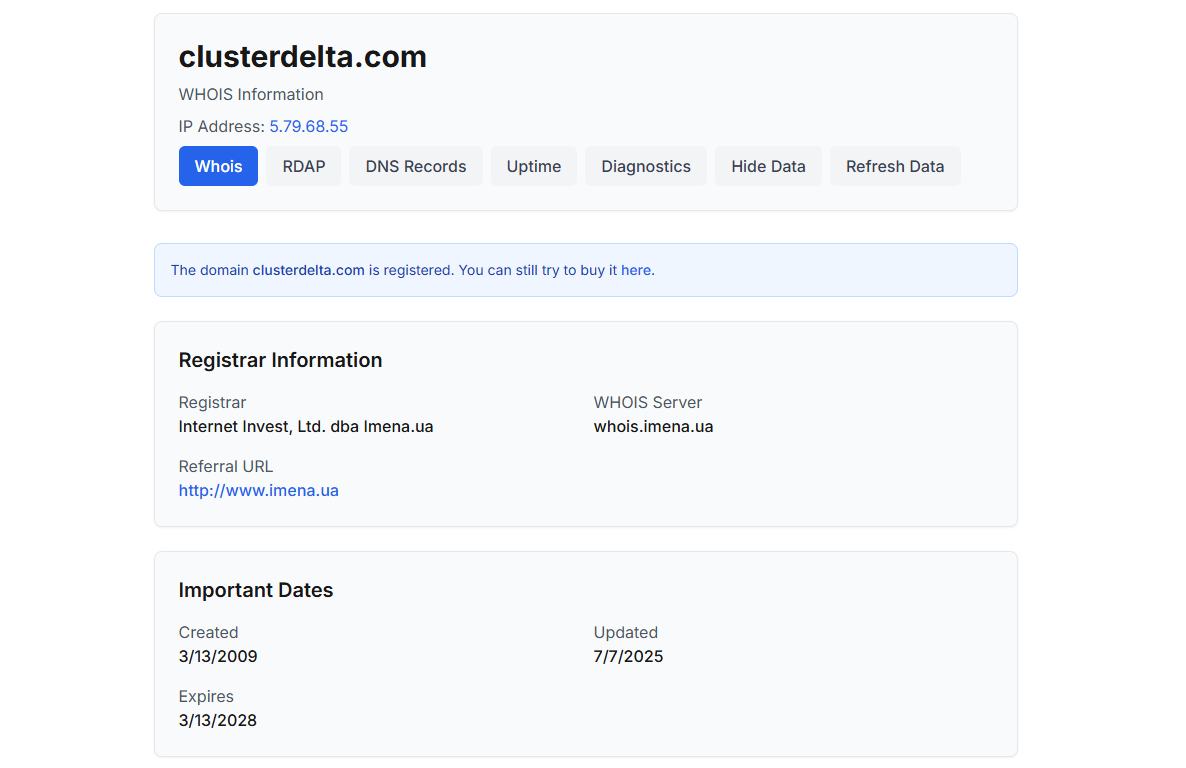1186x768 pixels.
Task: Click the registrar name Internet Invest, Ltd.
Action: pos(305,426)
